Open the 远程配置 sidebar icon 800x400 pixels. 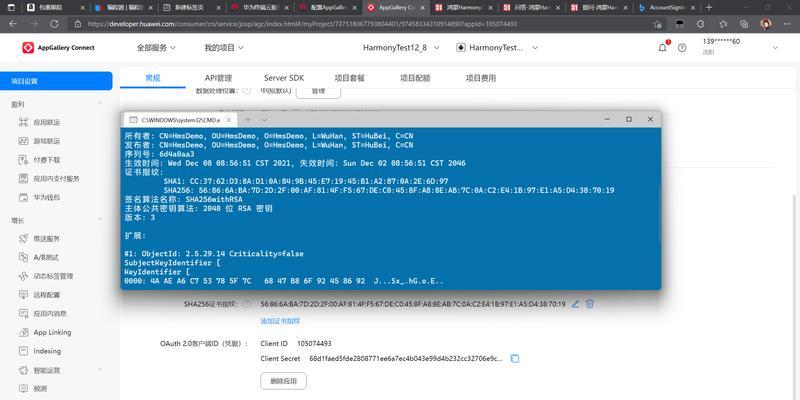[x=23, y=294]
